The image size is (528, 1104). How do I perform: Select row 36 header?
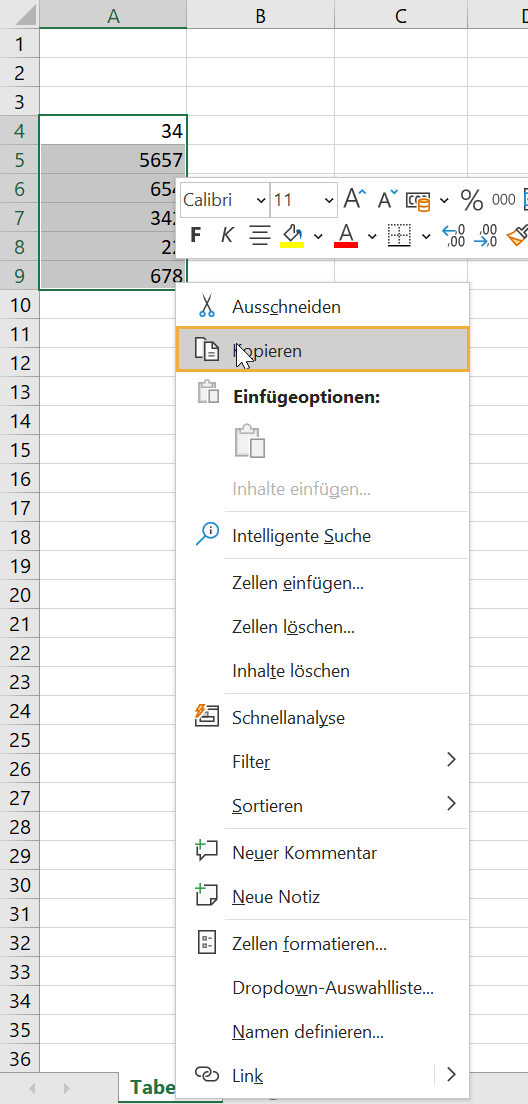coord(20,1058)
